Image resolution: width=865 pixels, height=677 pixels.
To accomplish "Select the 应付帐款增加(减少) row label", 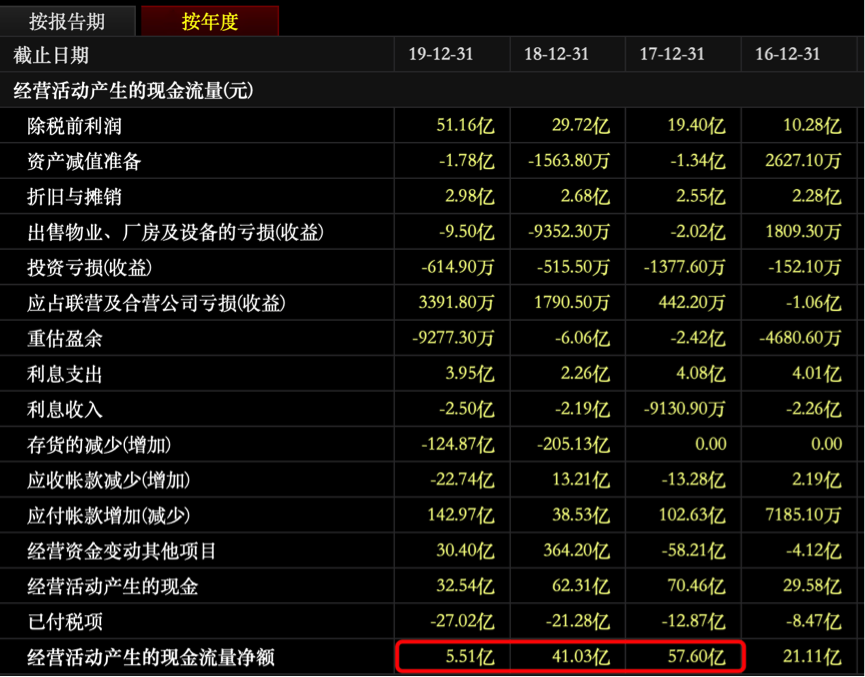I will (x=109, y=515).
